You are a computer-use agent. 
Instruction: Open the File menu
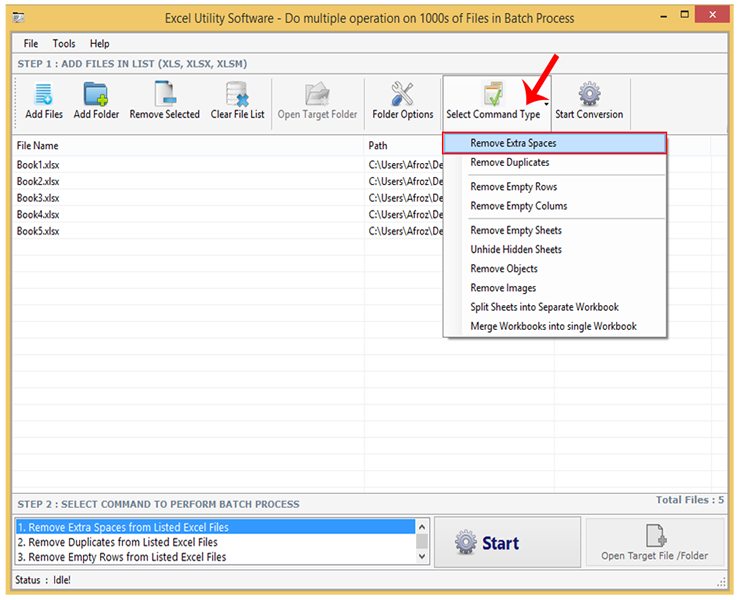tap(31, 43)
